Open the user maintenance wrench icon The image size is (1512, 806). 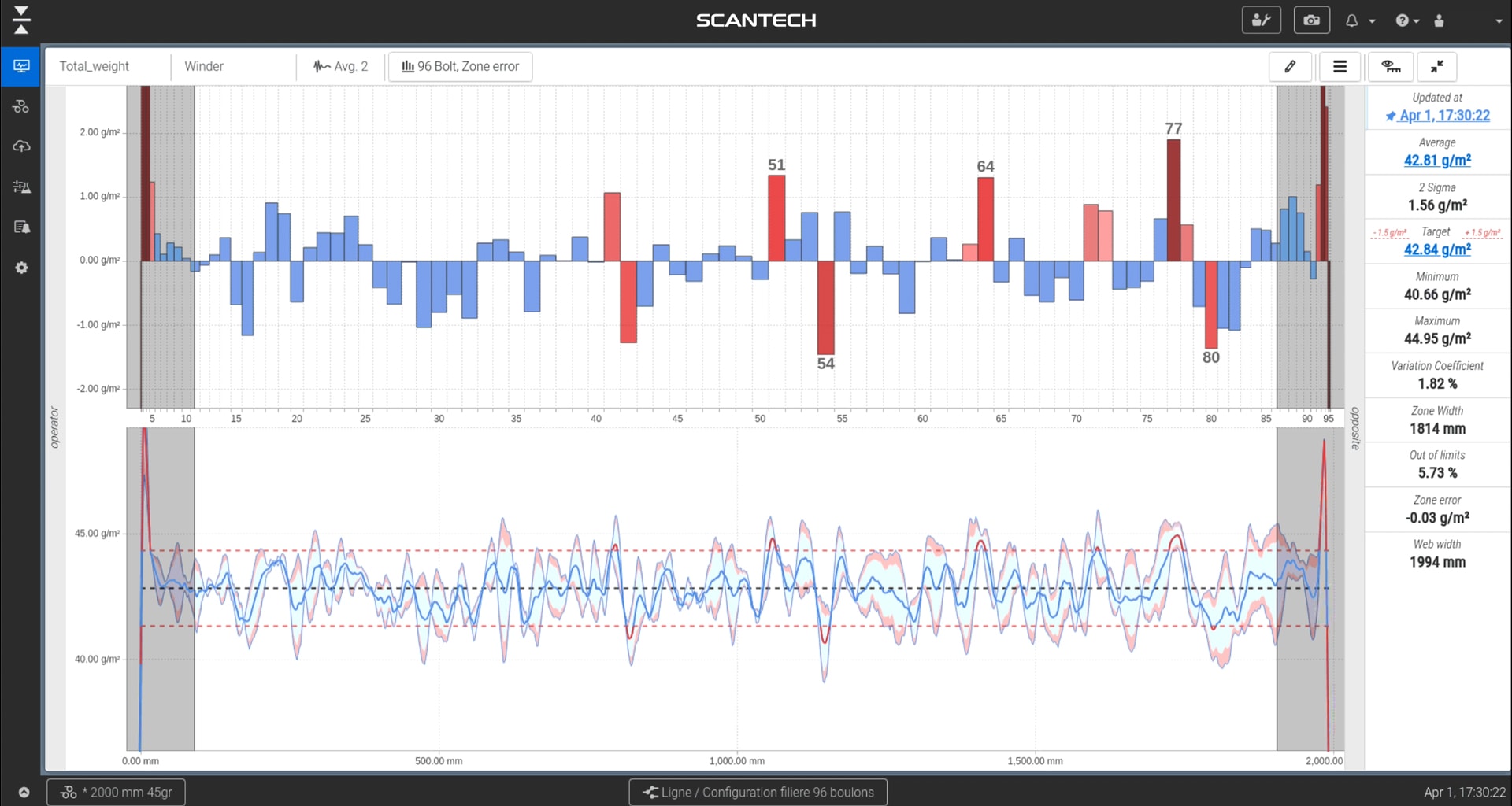(x=1261, y=20)
